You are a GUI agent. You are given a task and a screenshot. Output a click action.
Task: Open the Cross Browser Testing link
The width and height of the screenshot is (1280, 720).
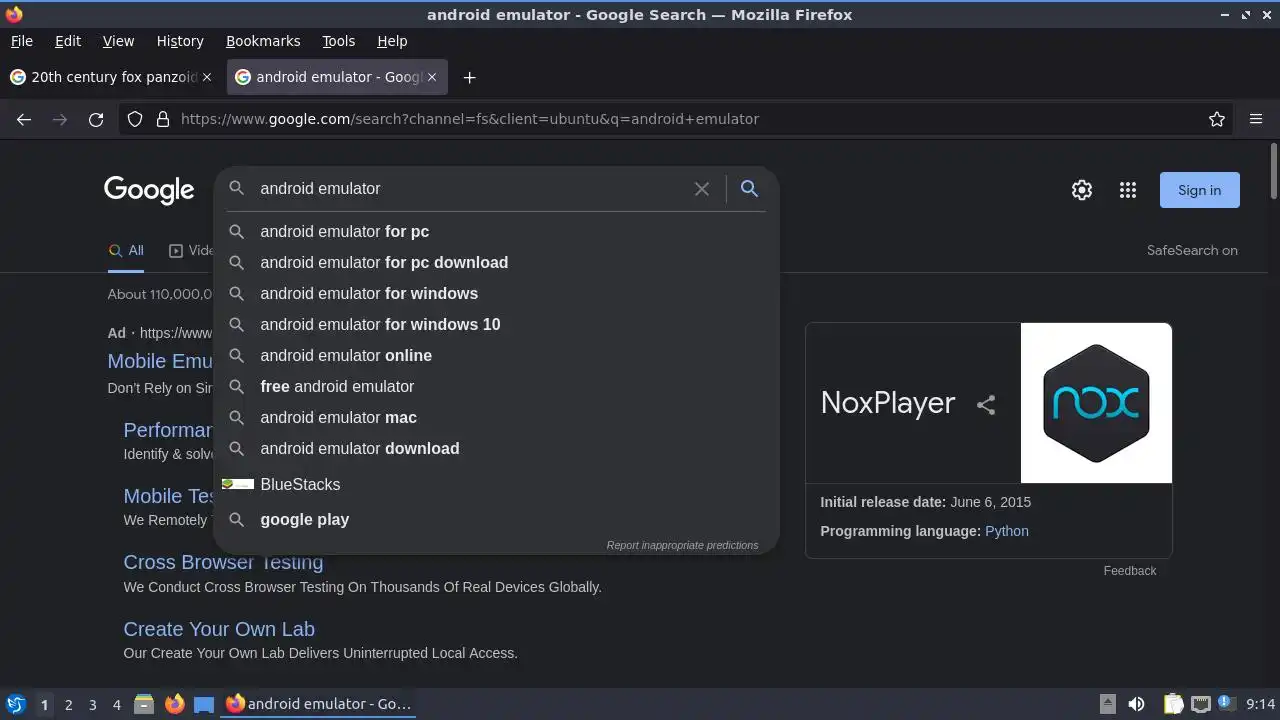coord(223,562)
